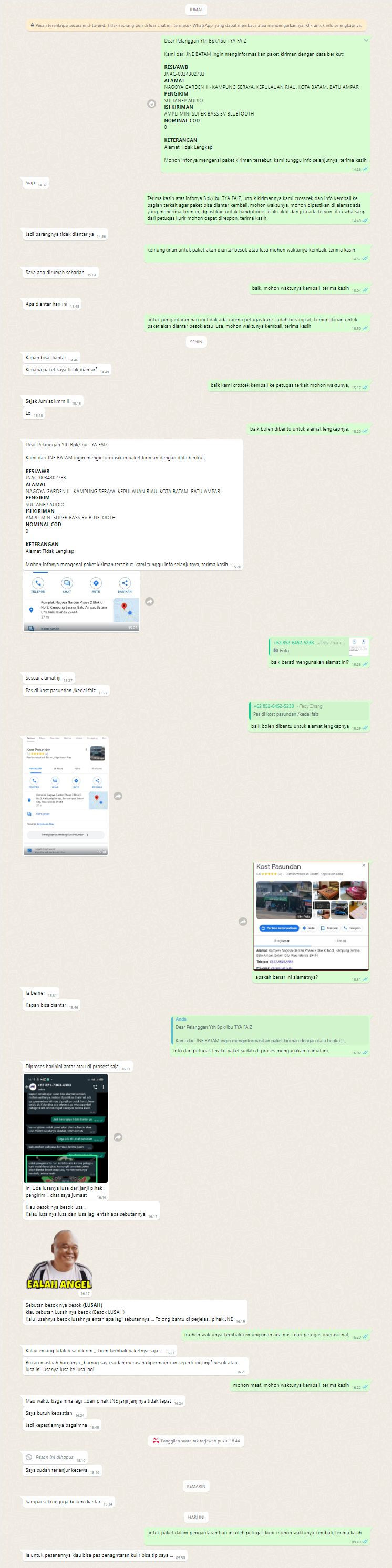The height and width of the screenshot is (1568, 392).
Task: Click the HARI INI date chip
Action: click(196, 1518)
